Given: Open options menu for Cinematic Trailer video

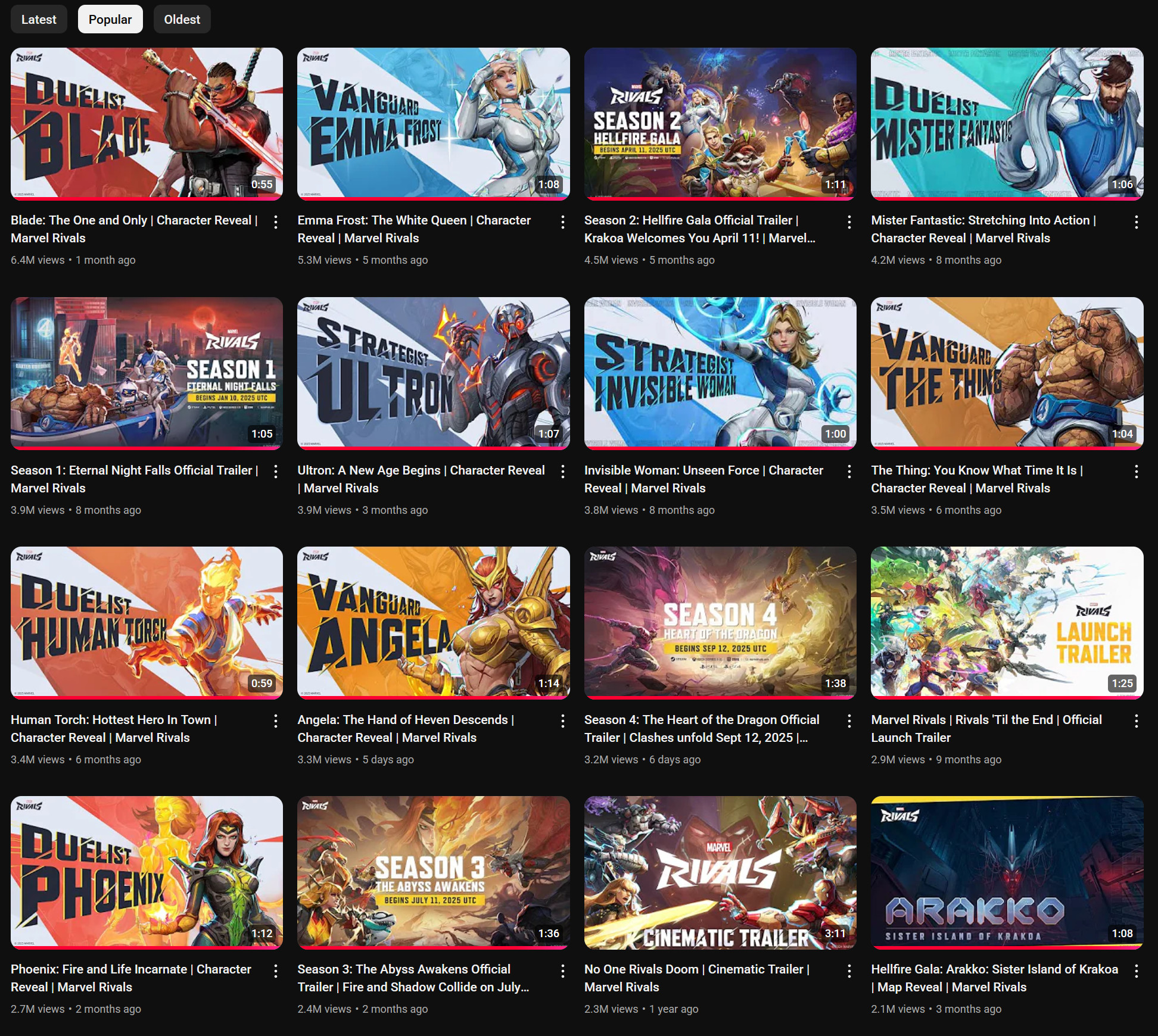Looking at the screenshot, I should point(849,971).
